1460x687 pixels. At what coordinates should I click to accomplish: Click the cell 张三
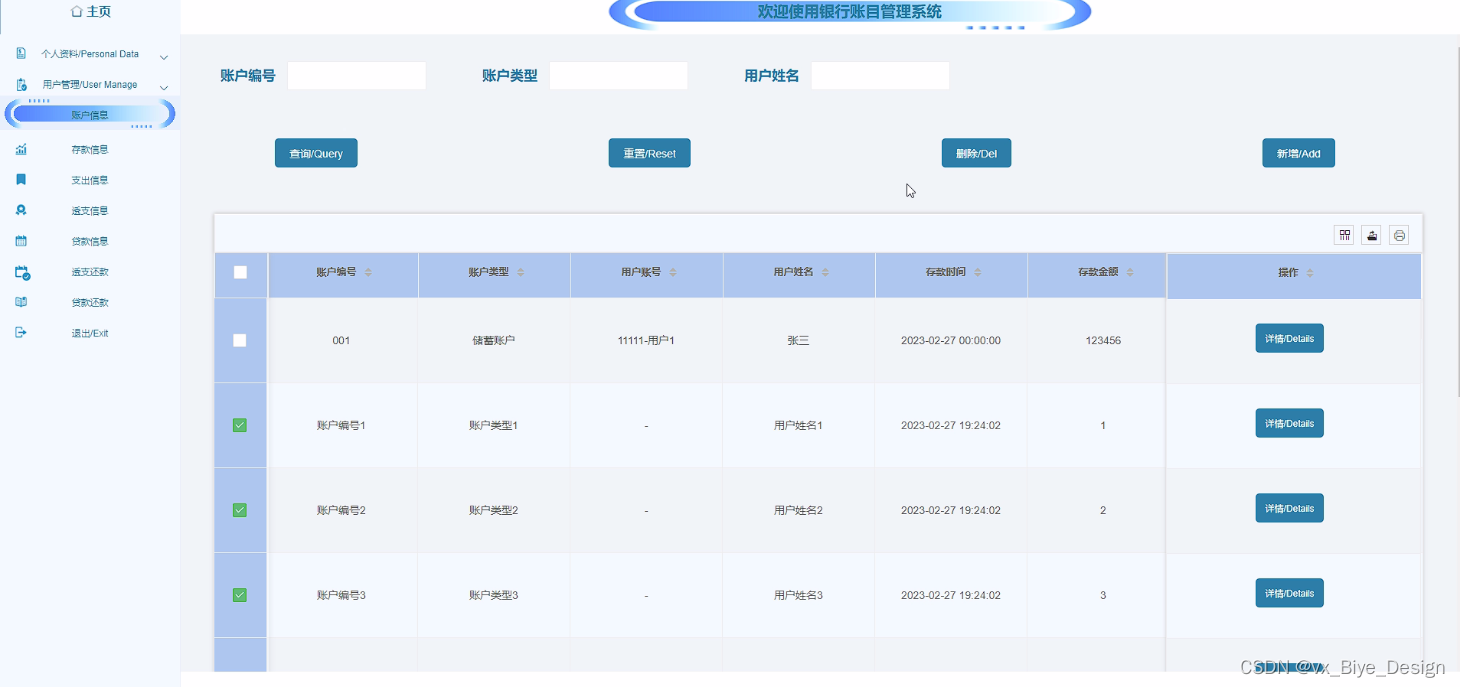click(x=798, y=341)
